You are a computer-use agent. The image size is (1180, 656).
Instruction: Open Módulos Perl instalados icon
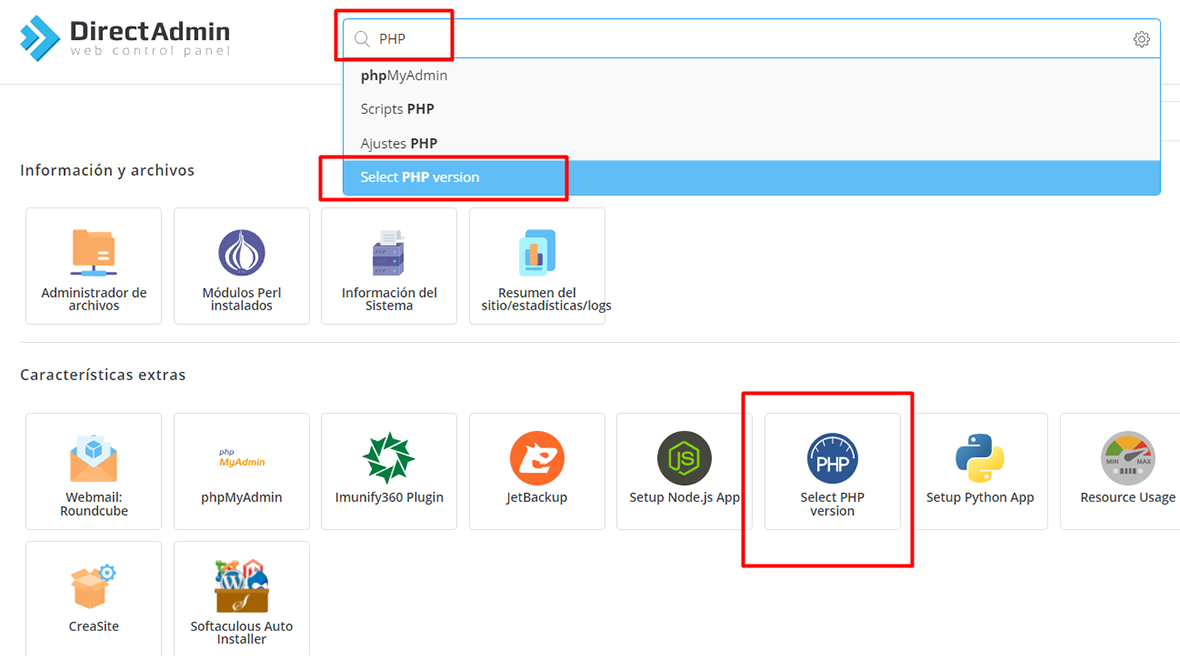tap(242, 253)
